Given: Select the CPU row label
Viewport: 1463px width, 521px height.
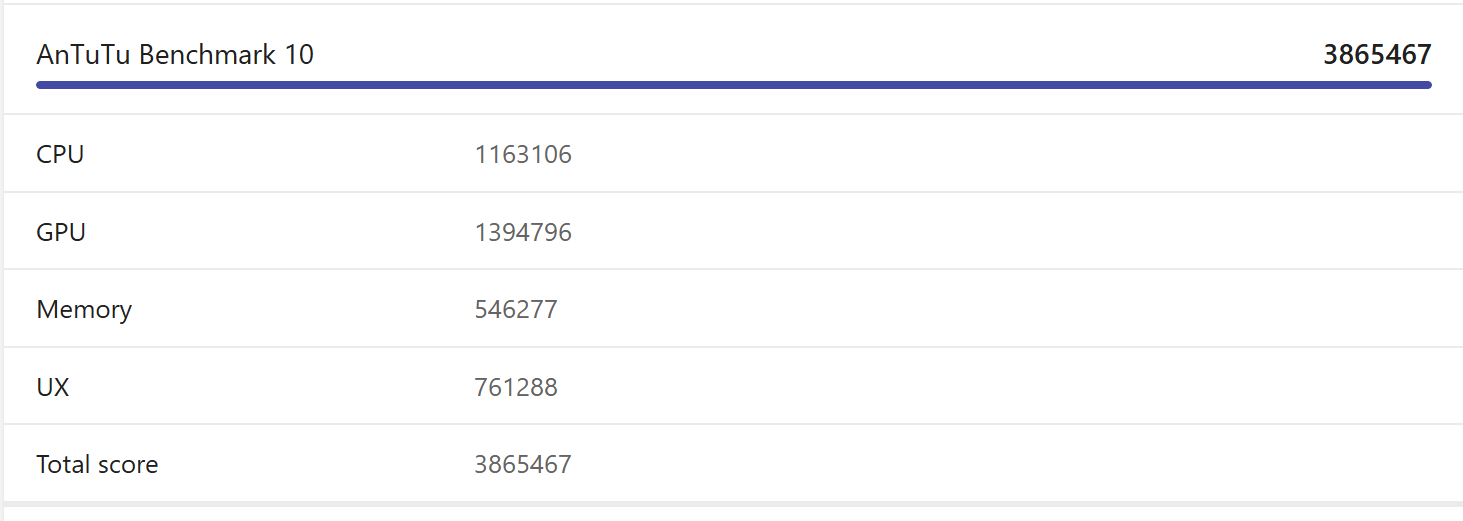Looking at the screenshot, I should pyautogui.click(x=60, y=155).
